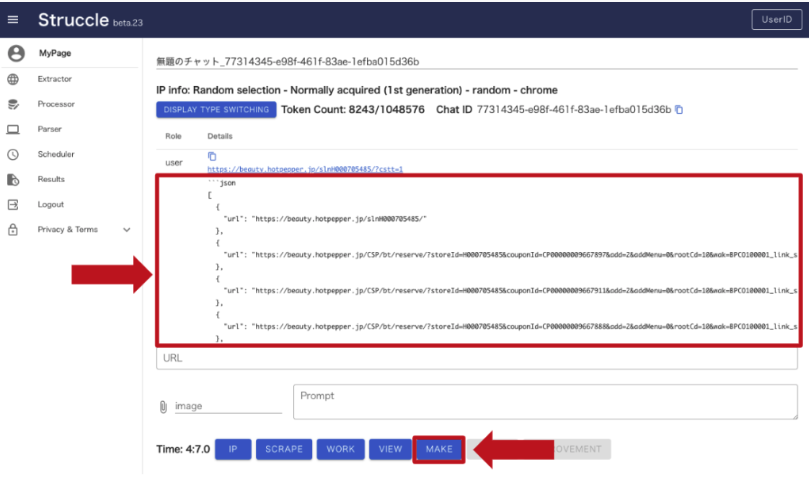Click the Processor database icon

click(x=13, y=104)
